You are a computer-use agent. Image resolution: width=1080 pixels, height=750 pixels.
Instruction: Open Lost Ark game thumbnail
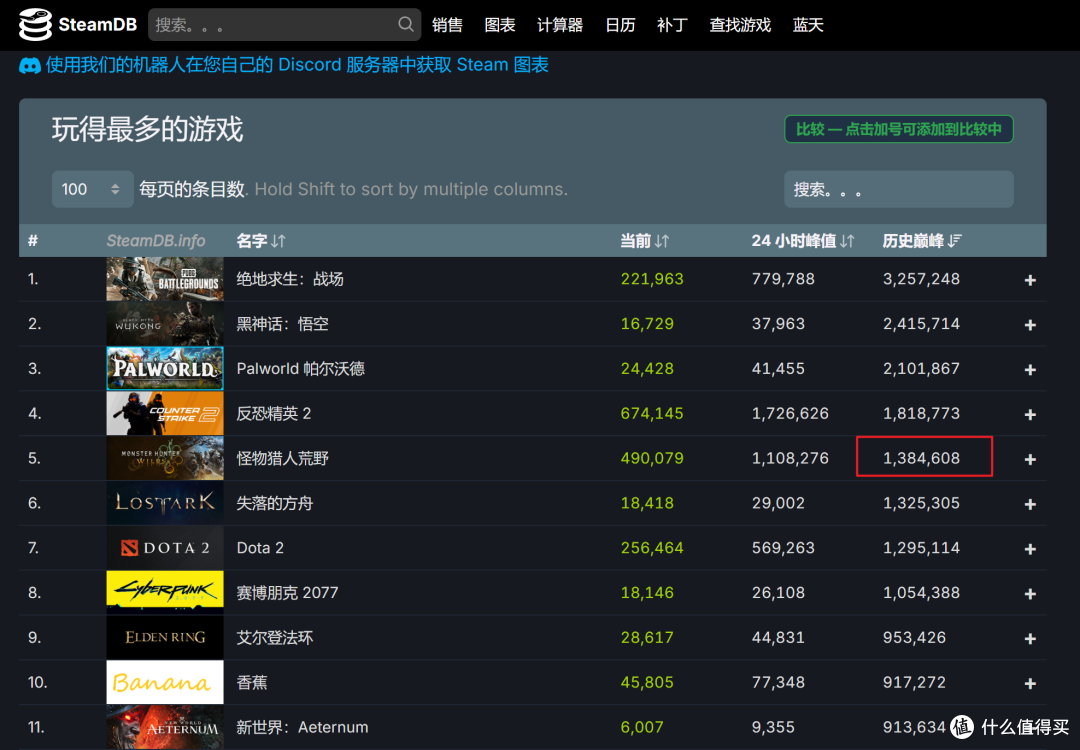165,503
